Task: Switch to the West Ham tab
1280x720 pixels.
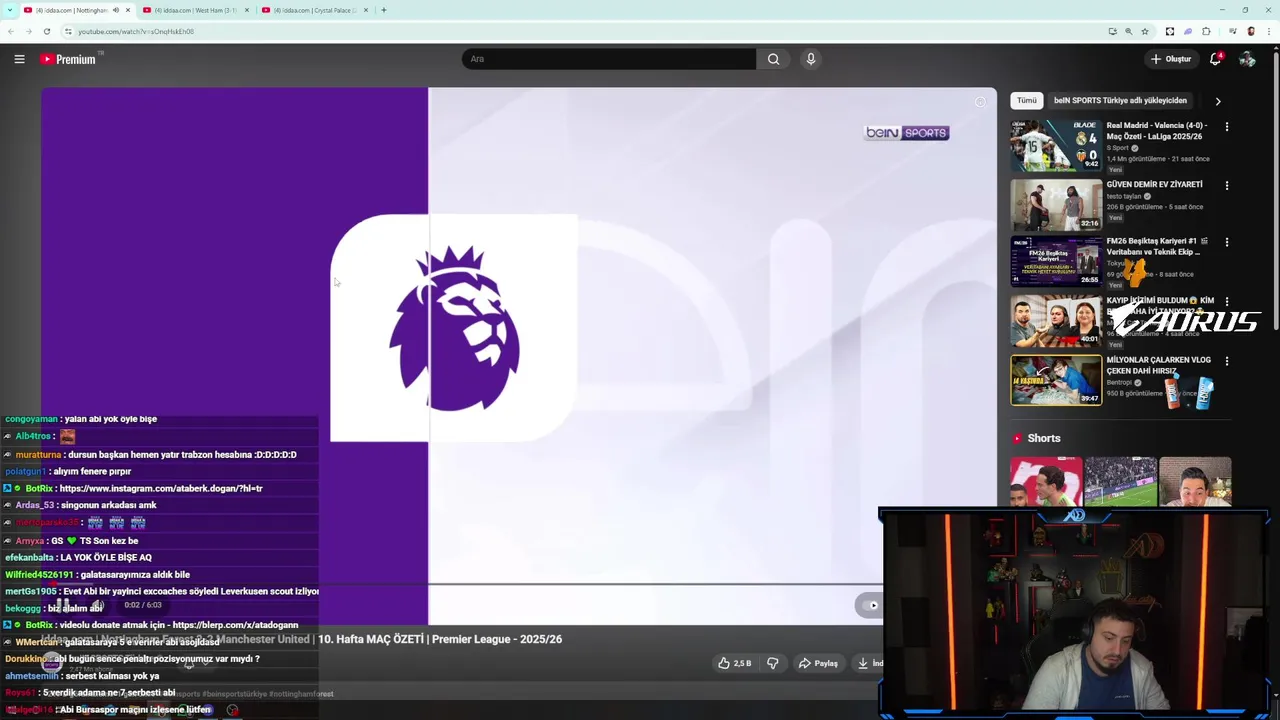Action: (195, 10)
